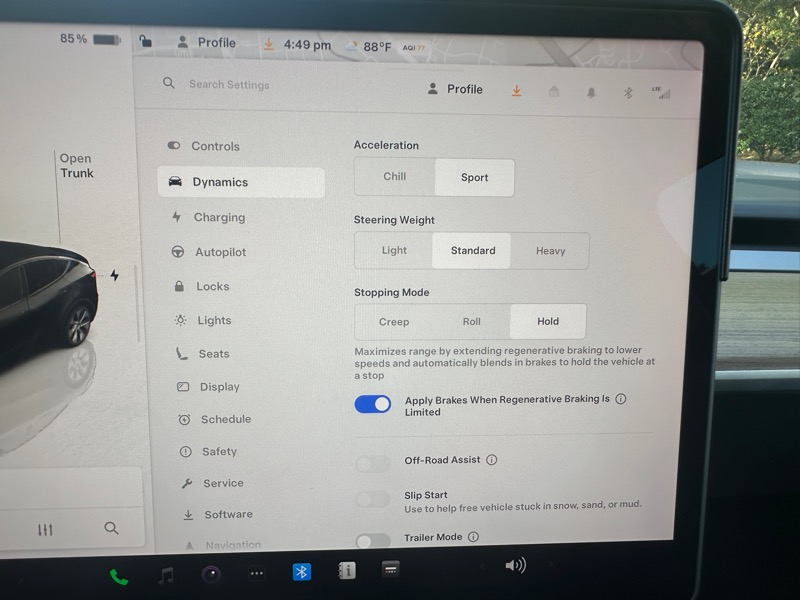Click the volume speaker icon
This screenshot has height=600, width=800.
tap(515, 565)
